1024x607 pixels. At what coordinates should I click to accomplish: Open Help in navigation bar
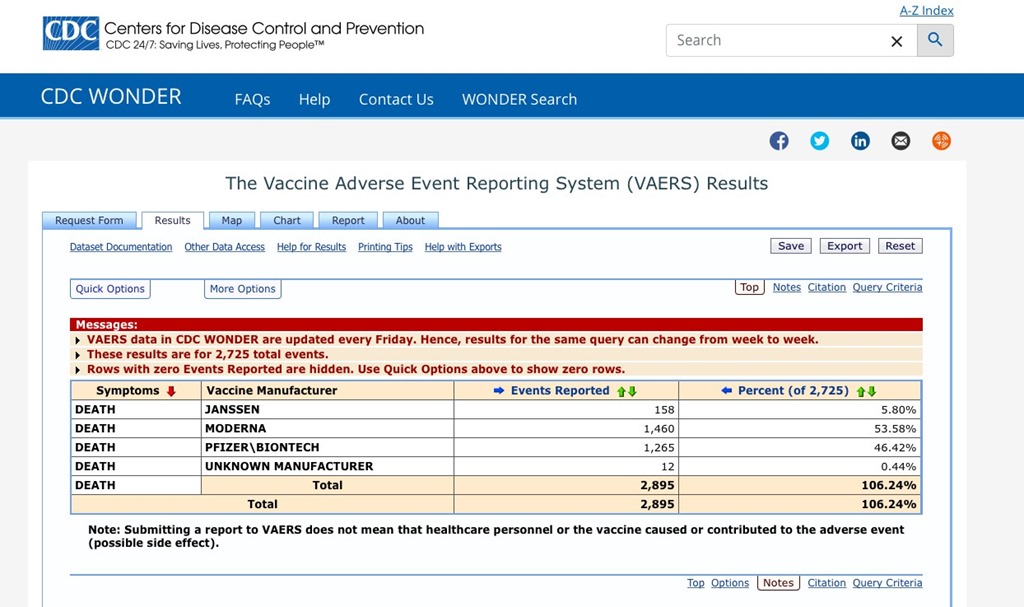click(x=314, y=99)
